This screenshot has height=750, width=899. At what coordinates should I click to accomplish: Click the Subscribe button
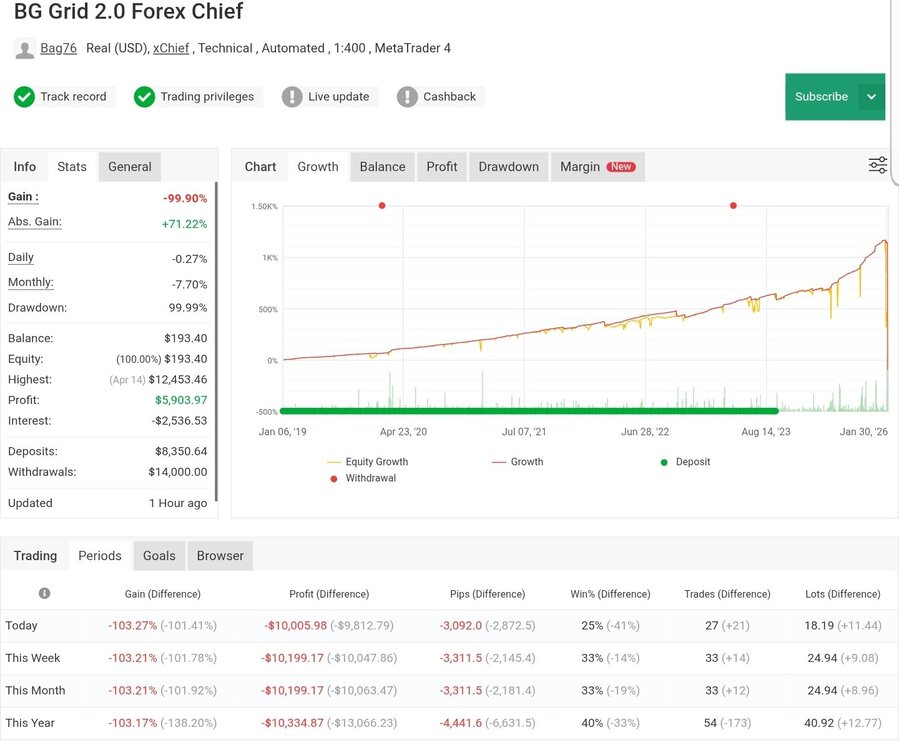point(822,97)
